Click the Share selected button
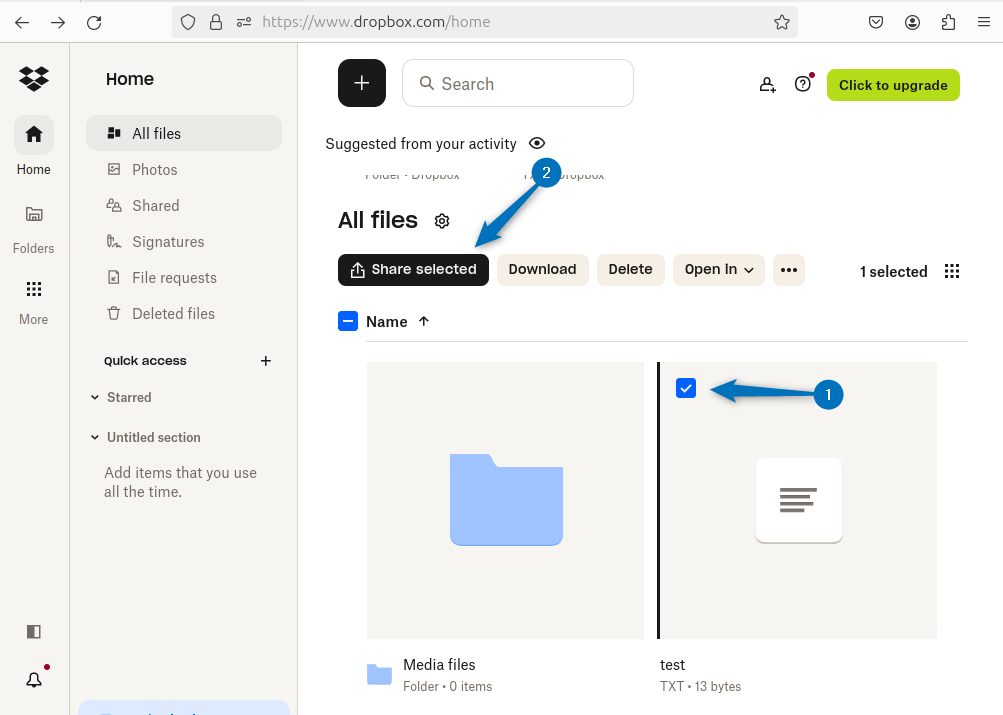This screenshot has width=1003, height=715. point(413,270)
